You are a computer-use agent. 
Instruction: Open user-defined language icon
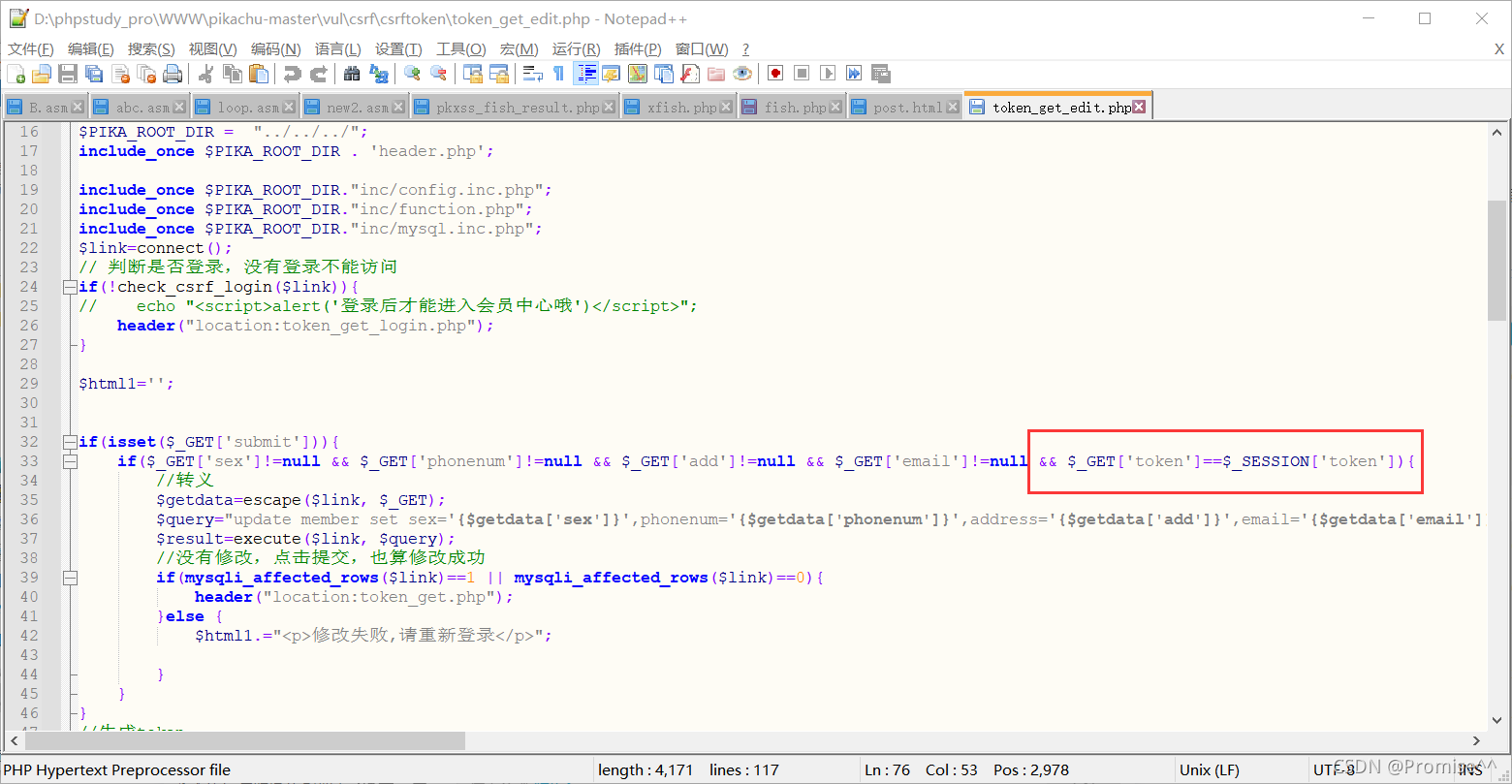611,74
